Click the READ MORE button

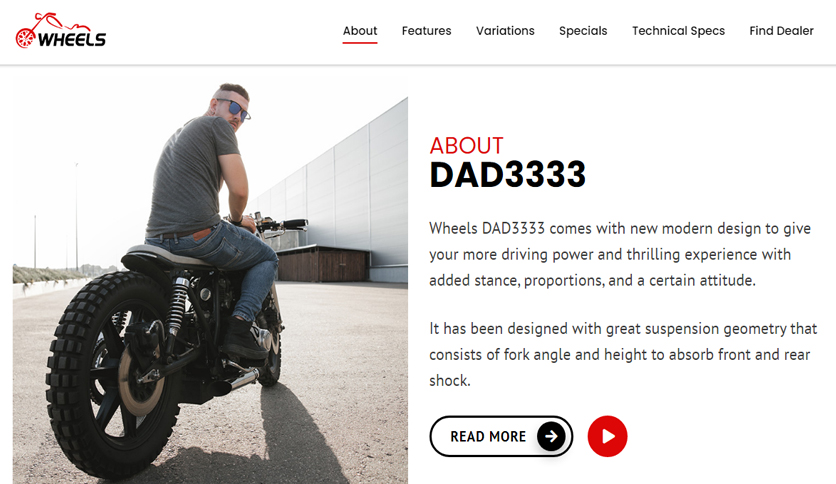pyautogui.click(x=501, y=437)
